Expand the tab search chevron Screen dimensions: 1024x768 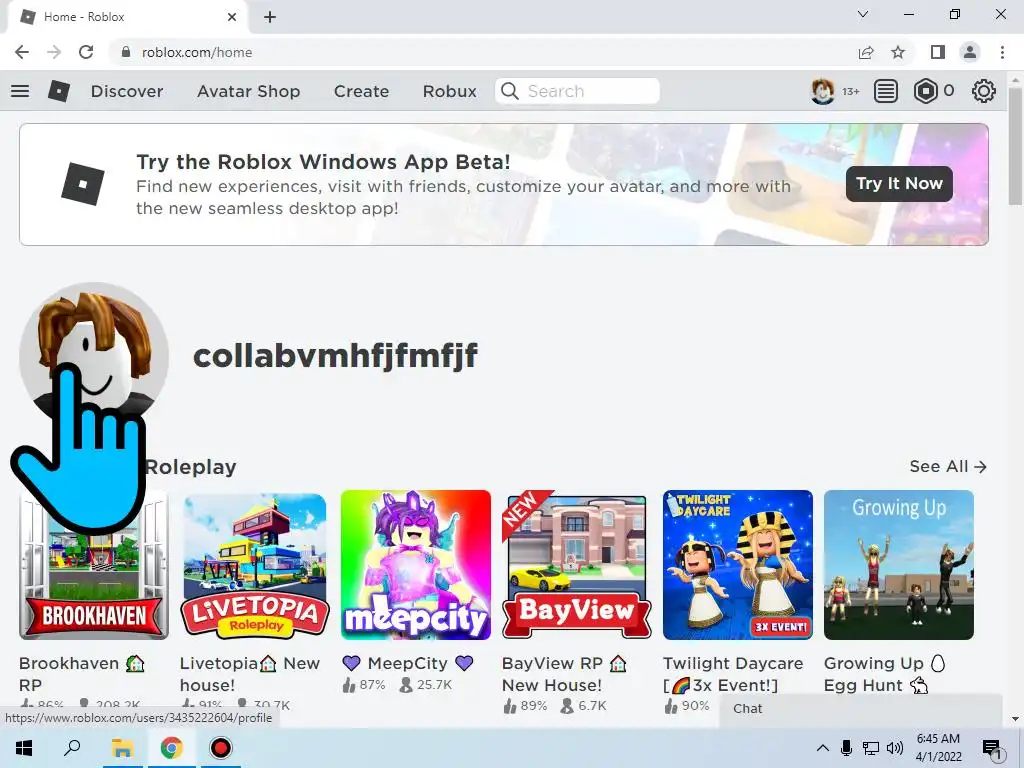(863, 14)
